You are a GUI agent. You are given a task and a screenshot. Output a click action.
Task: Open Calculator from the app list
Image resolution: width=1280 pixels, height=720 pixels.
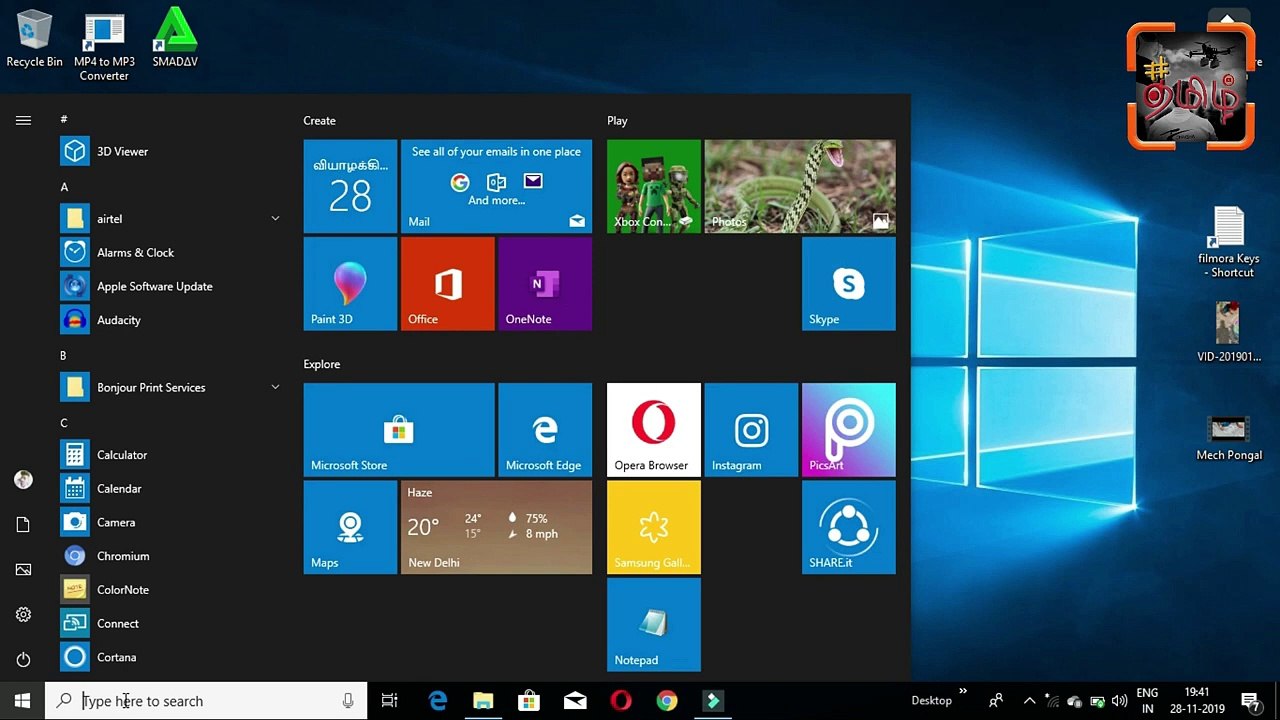click(x=170, y=455)
